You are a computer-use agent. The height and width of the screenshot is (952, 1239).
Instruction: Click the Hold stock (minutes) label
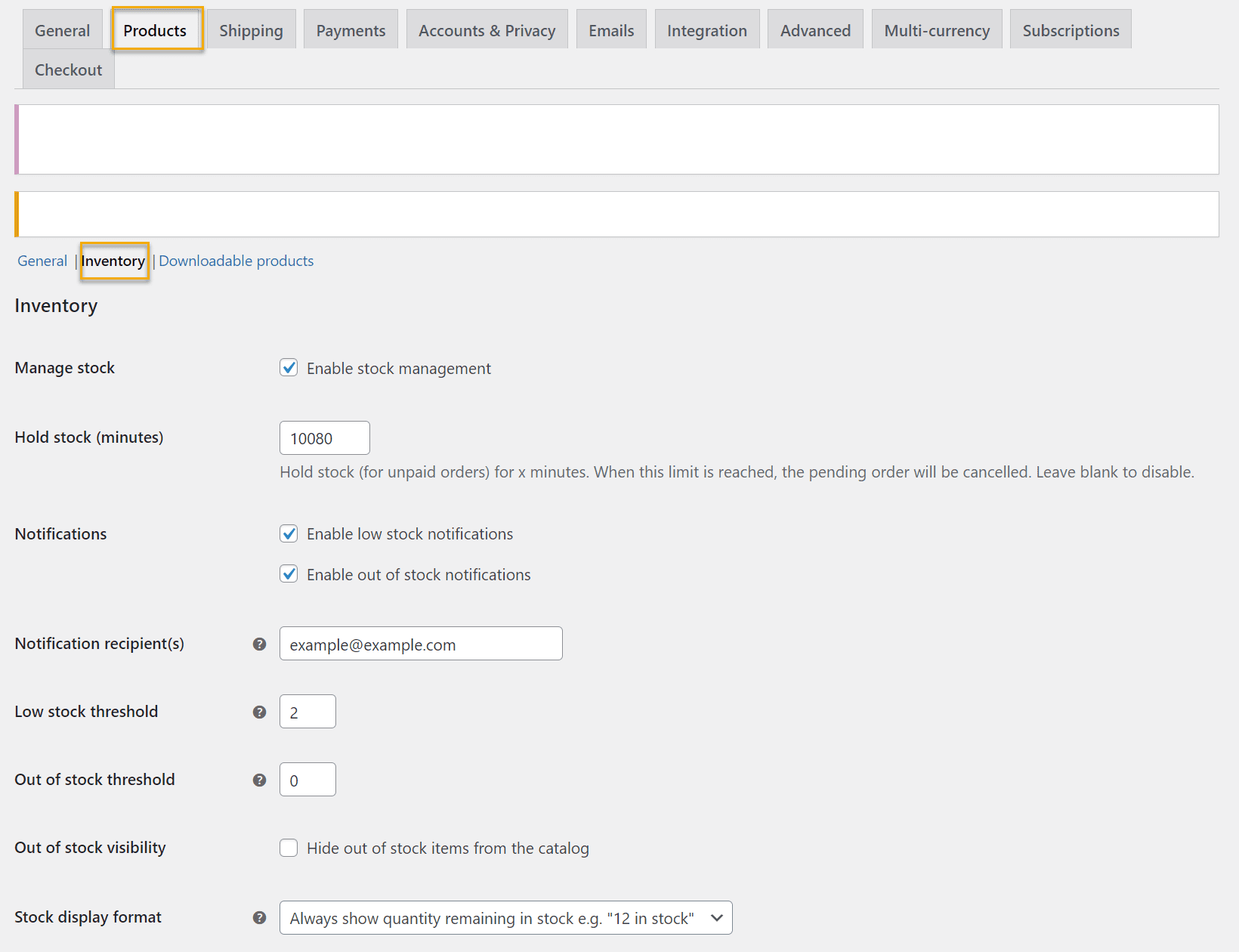click(x=89, y=437)
